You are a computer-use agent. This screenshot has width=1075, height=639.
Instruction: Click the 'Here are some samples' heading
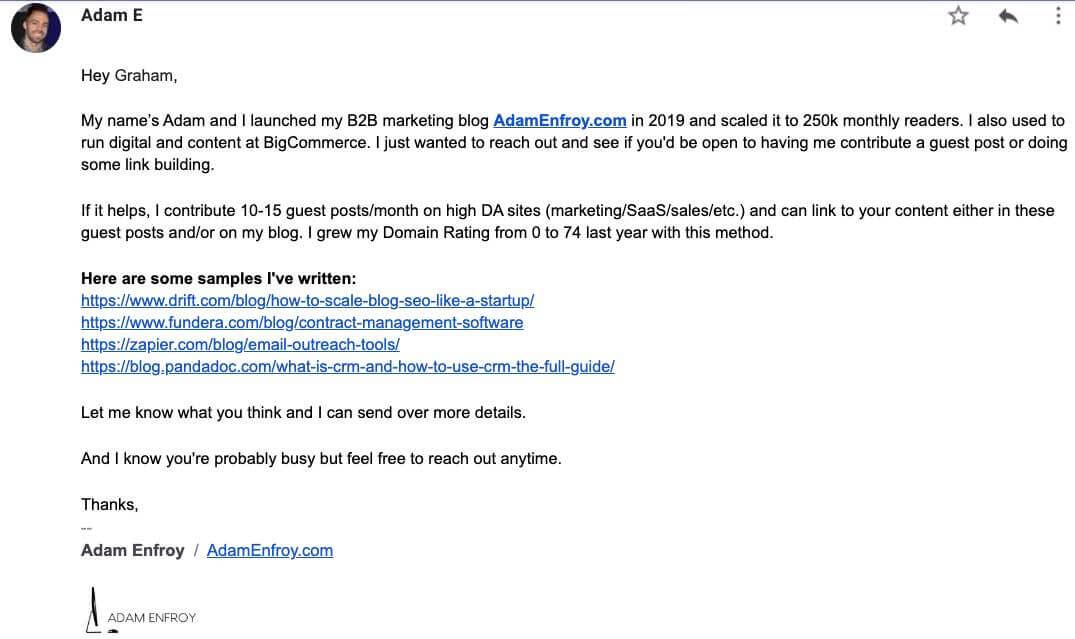[x=218, y=278]
